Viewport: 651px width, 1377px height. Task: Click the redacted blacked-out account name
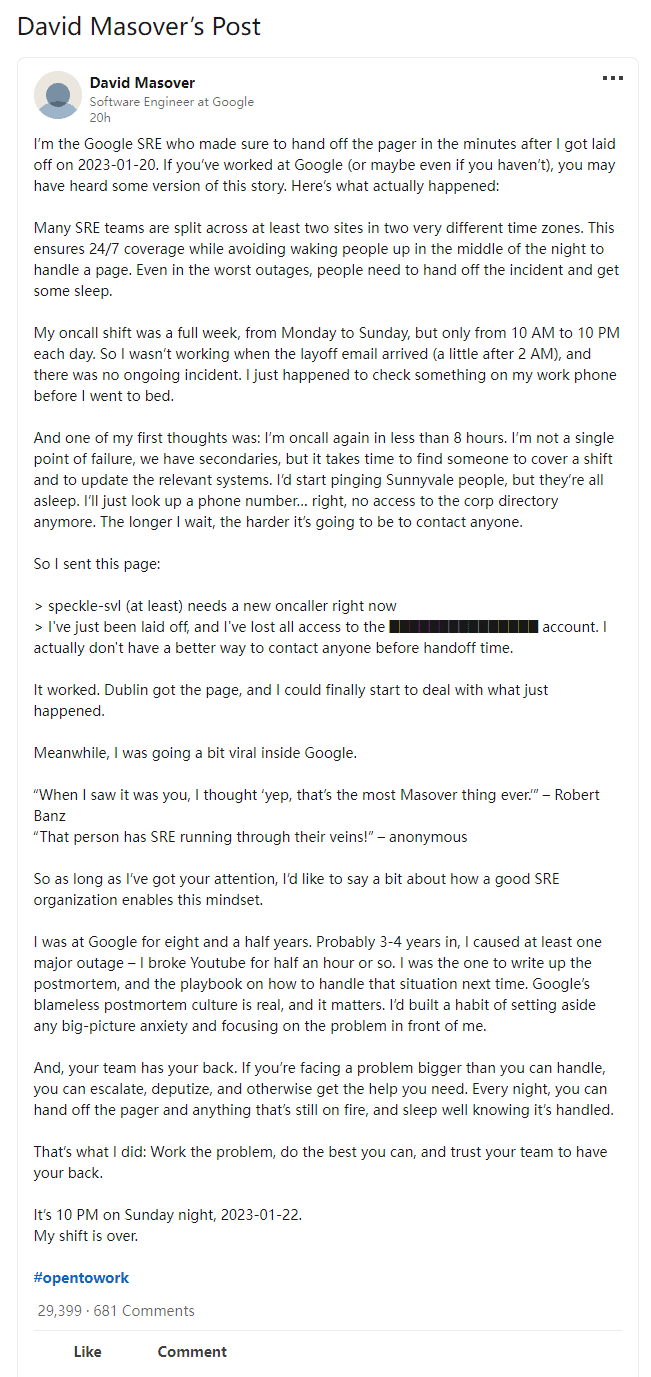click(x=464, y=627)
